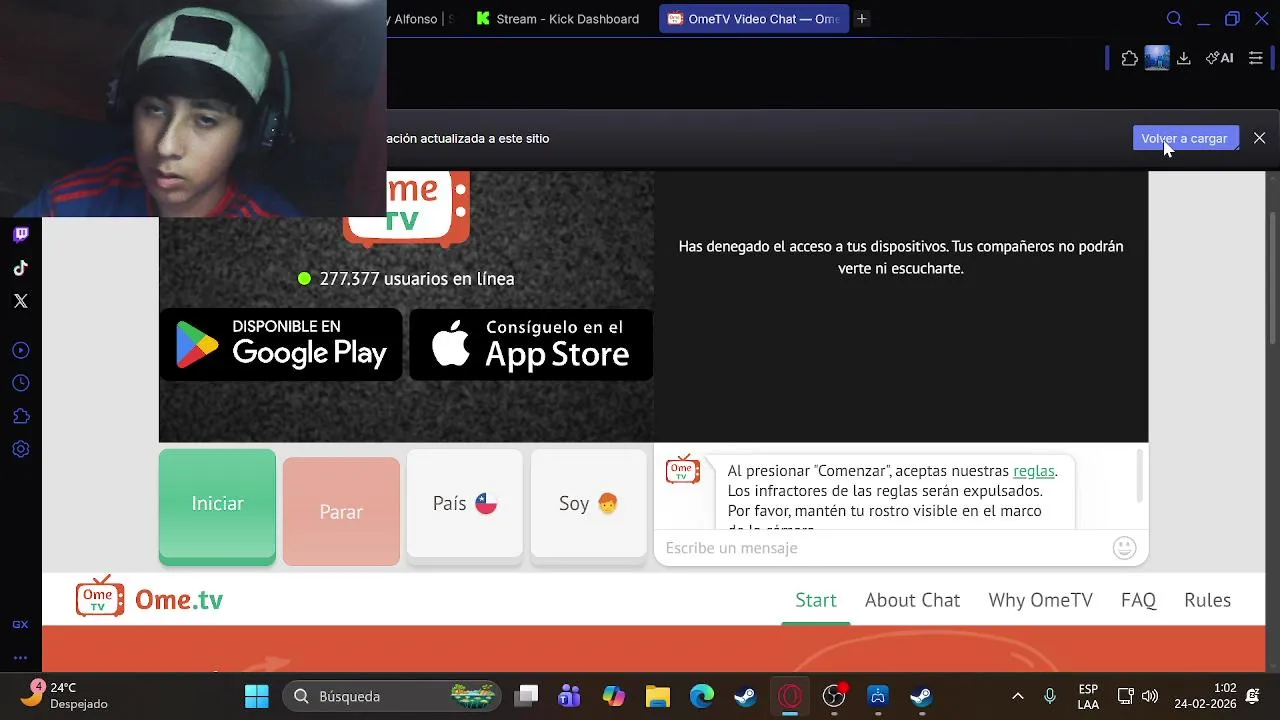Click the OmeTV avatar beside the chat message
This screenshot has height=720, width=1280.
click(683, 469)
